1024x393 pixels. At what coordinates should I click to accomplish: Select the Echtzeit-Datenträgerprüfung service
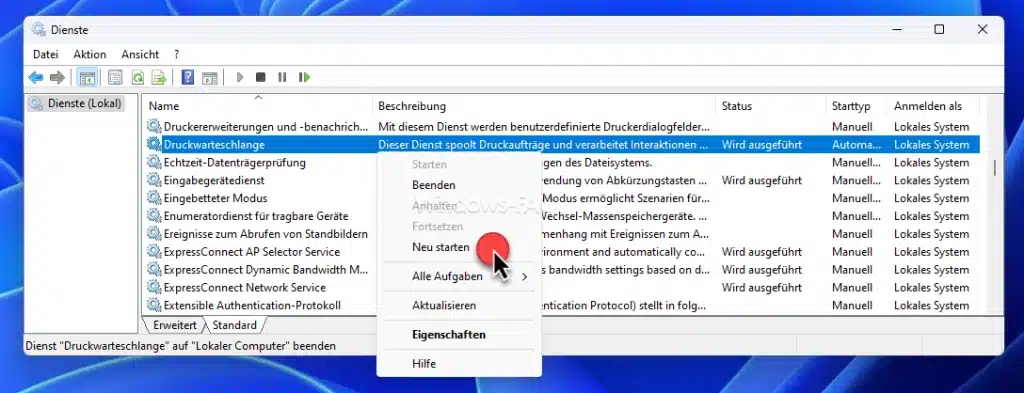click(x=234, y=162)
